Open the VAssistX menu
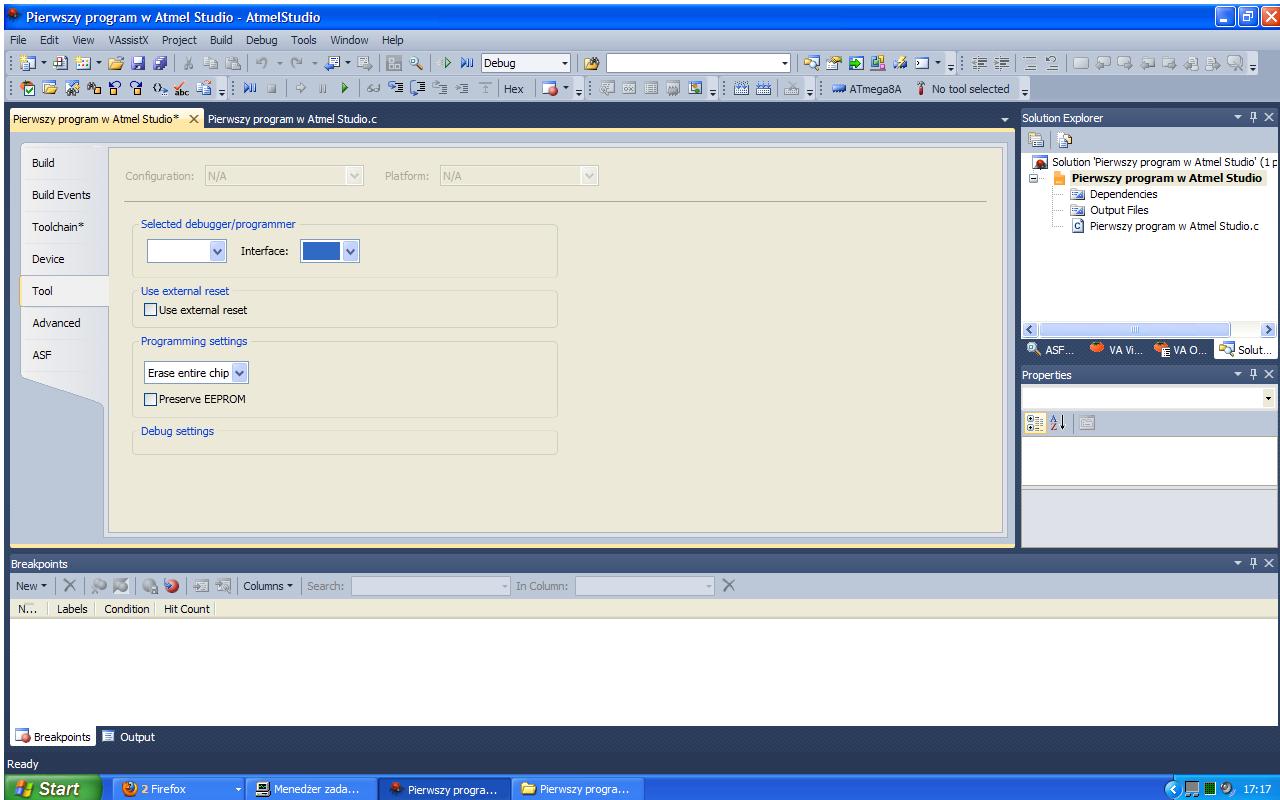Viewport: 1280px width, 800px height. (129, 40)
